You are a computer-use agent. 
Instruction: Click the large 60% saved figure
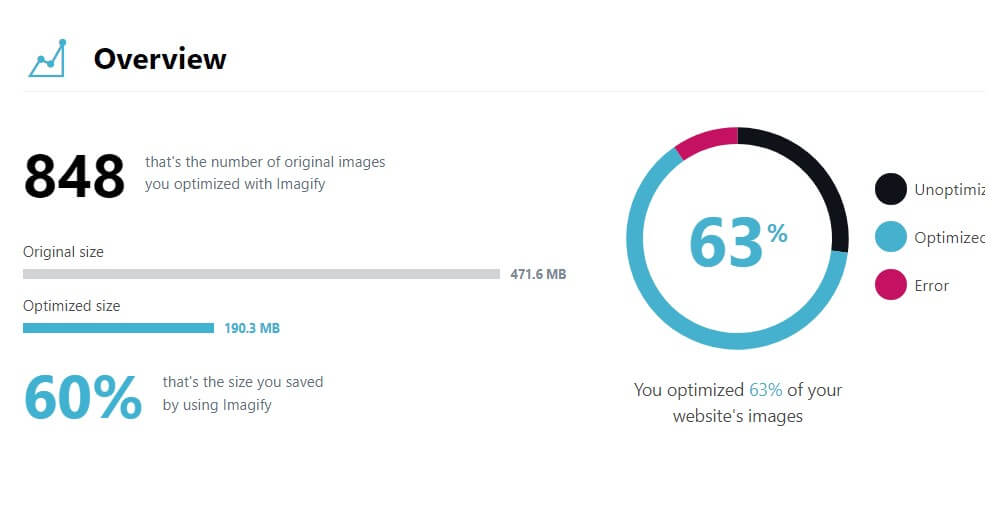(82, 397)
